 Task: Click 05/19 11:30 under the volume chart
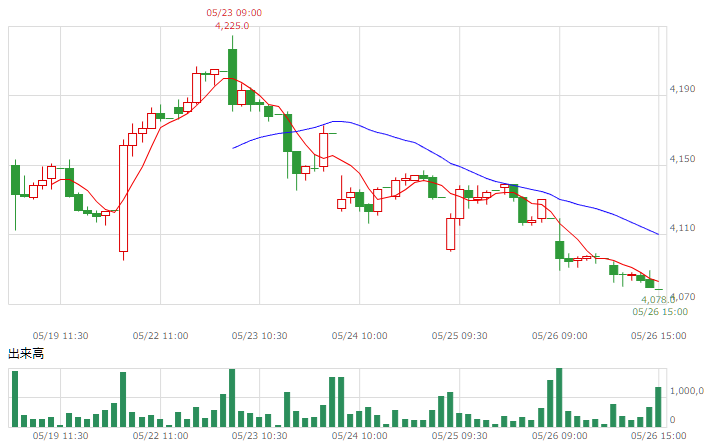60,436
